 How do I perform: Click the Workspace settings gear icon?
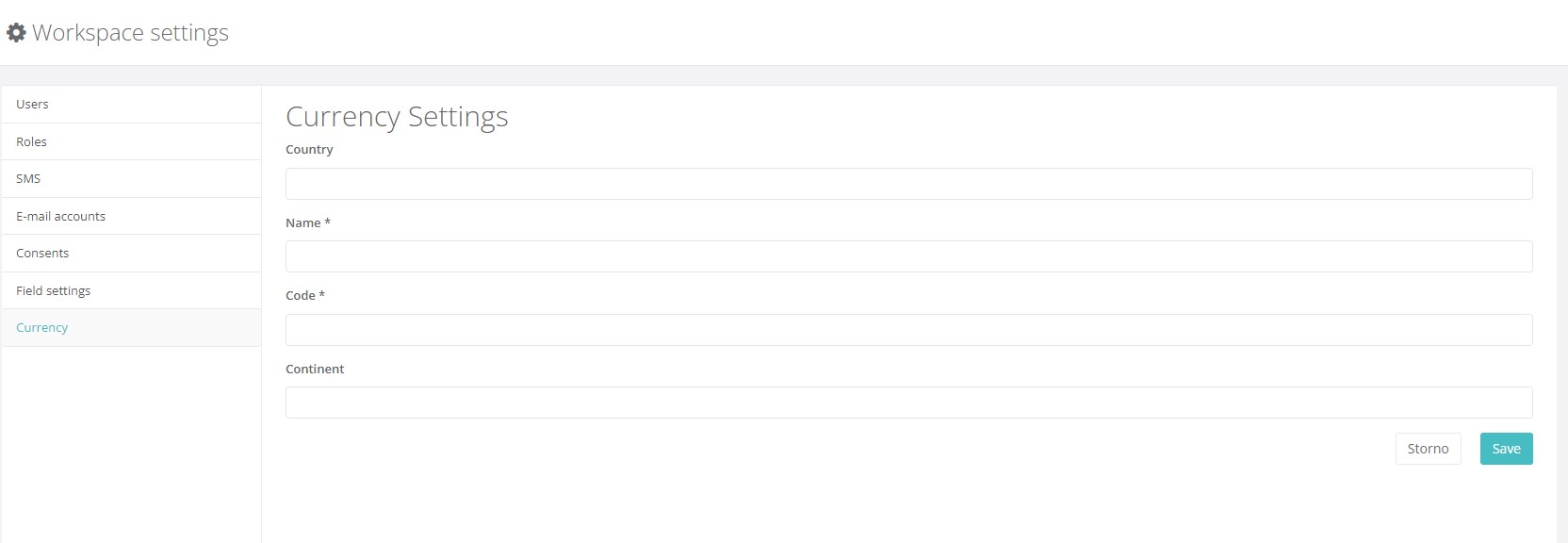[16, 33]
